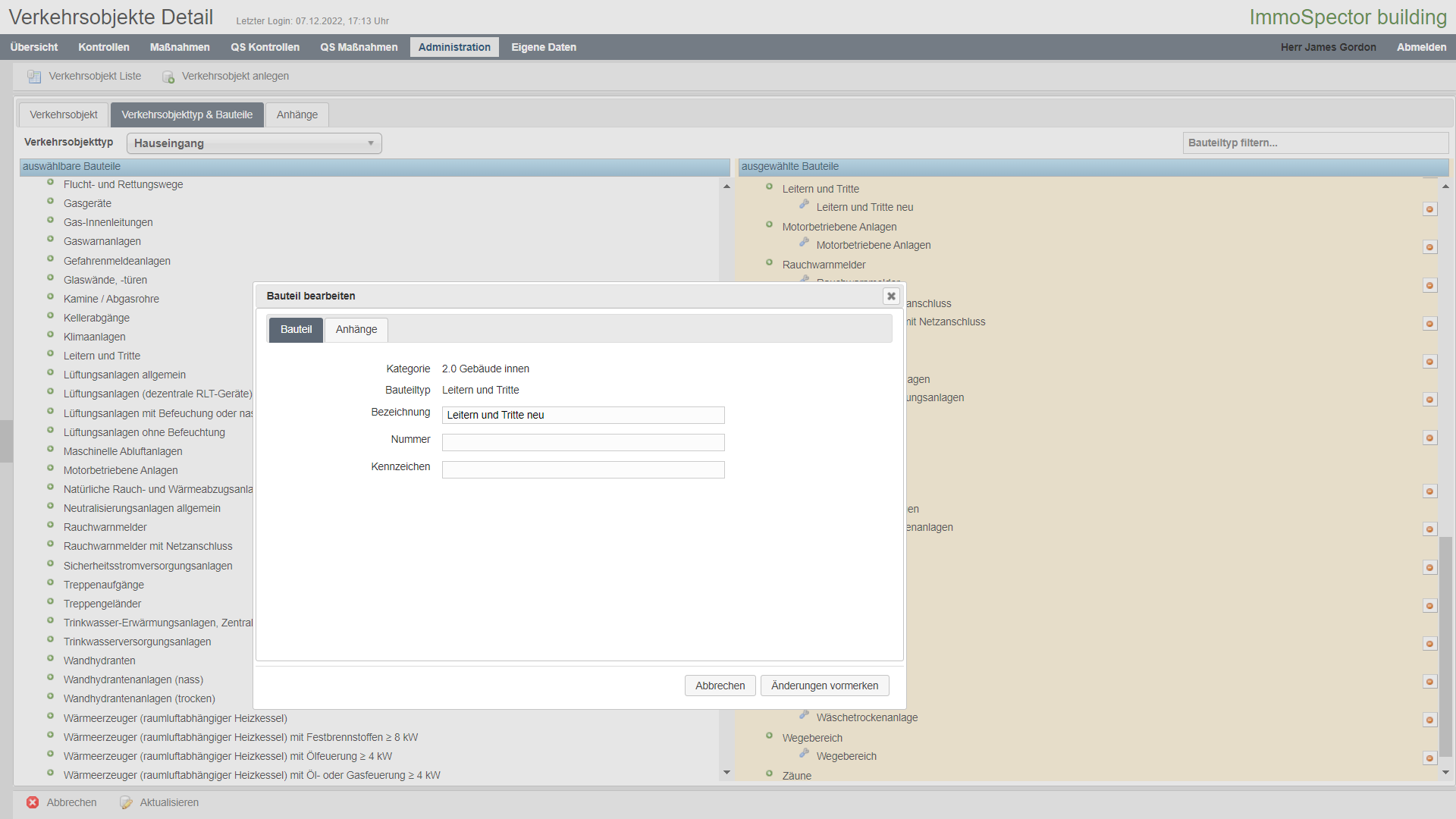Switch to Anhänge tab in dialog
1456x819 pixels.
point(356,330)
